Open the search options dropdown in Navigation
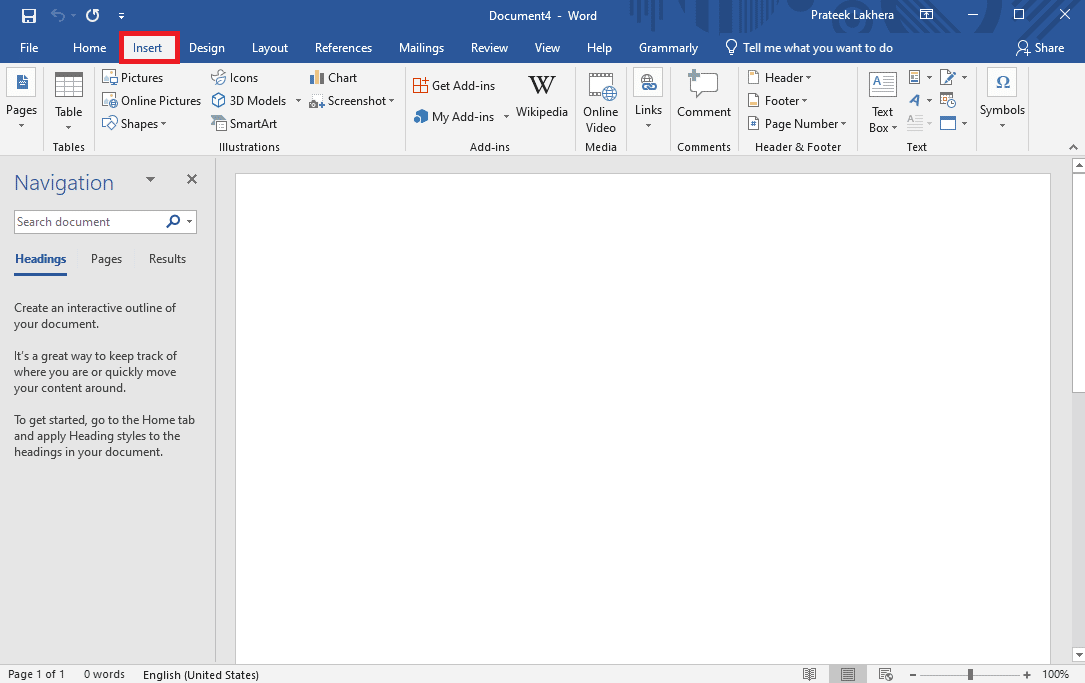1085x683 pixels. [190, 221]
